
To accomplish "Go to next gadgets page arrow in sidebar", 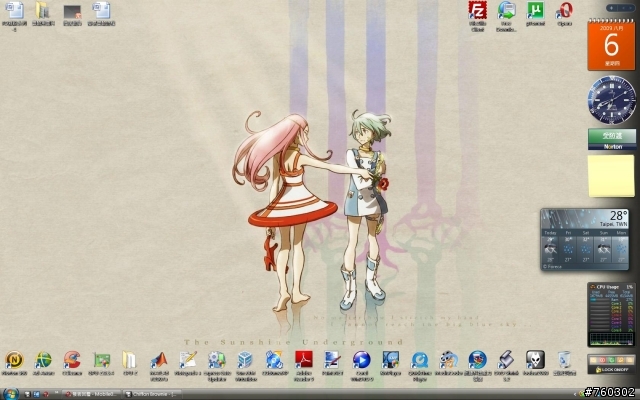I will point(630,8).
